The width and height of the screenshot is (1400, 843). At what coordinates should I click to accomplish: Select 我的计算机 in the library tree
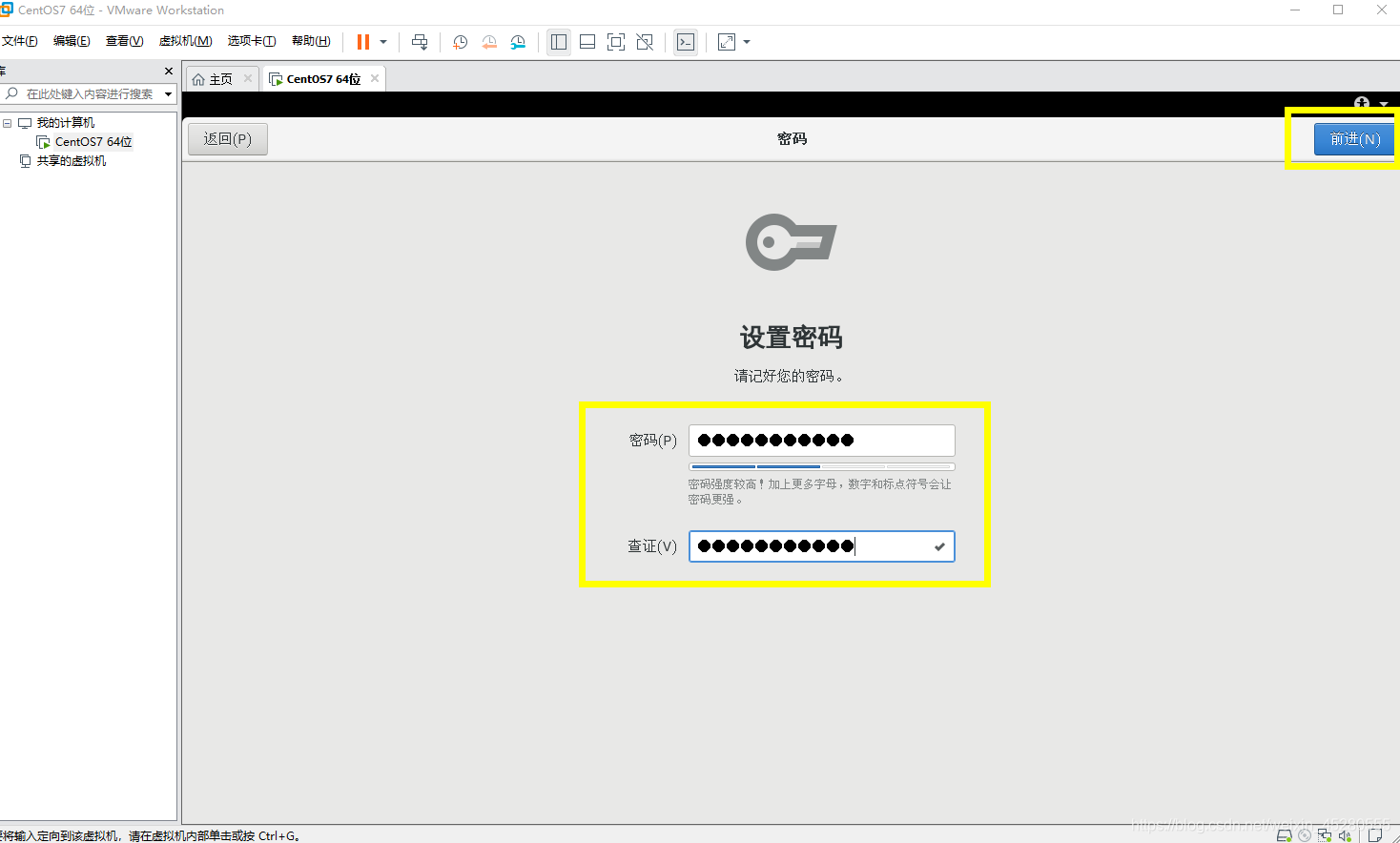pyautogui.click(x=66, y=123)
